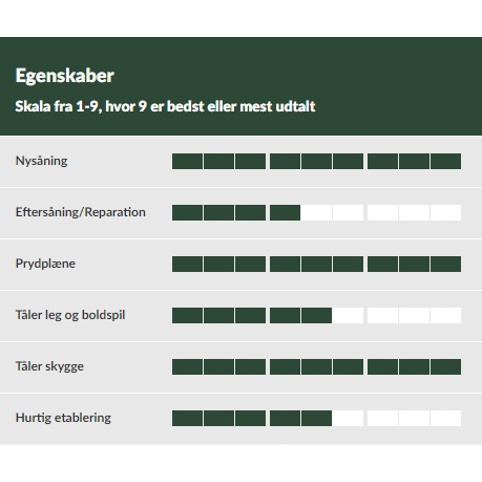Click the Egenskaber heading

pyautogui.click(x=65, y=76)
